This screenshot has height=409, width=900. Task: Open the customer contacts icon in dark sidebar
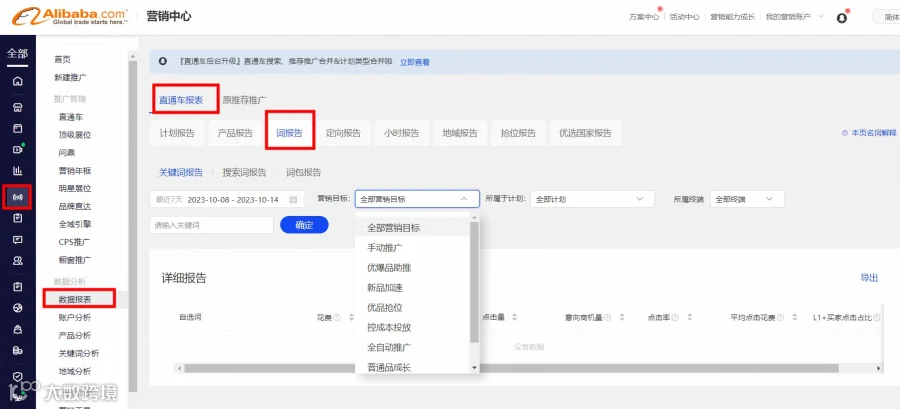[17, 260]
